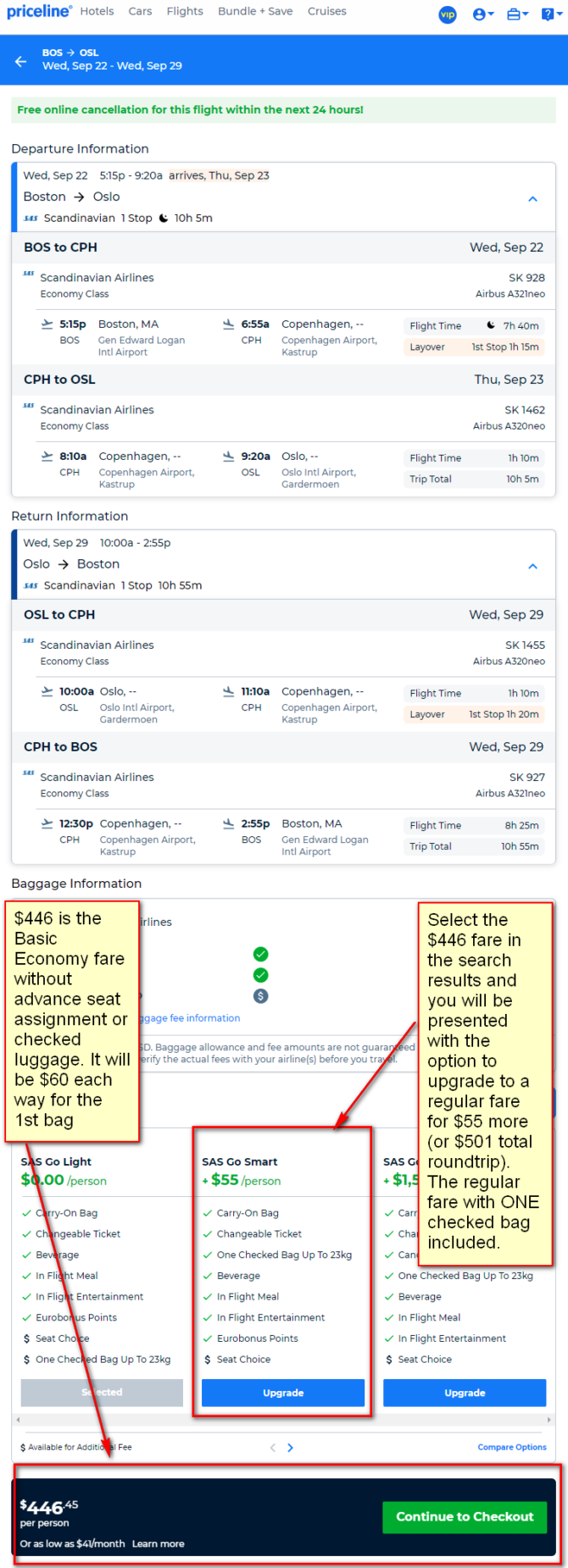Click the baggage fee information link
The image size is (568, 1568).
192,1018
